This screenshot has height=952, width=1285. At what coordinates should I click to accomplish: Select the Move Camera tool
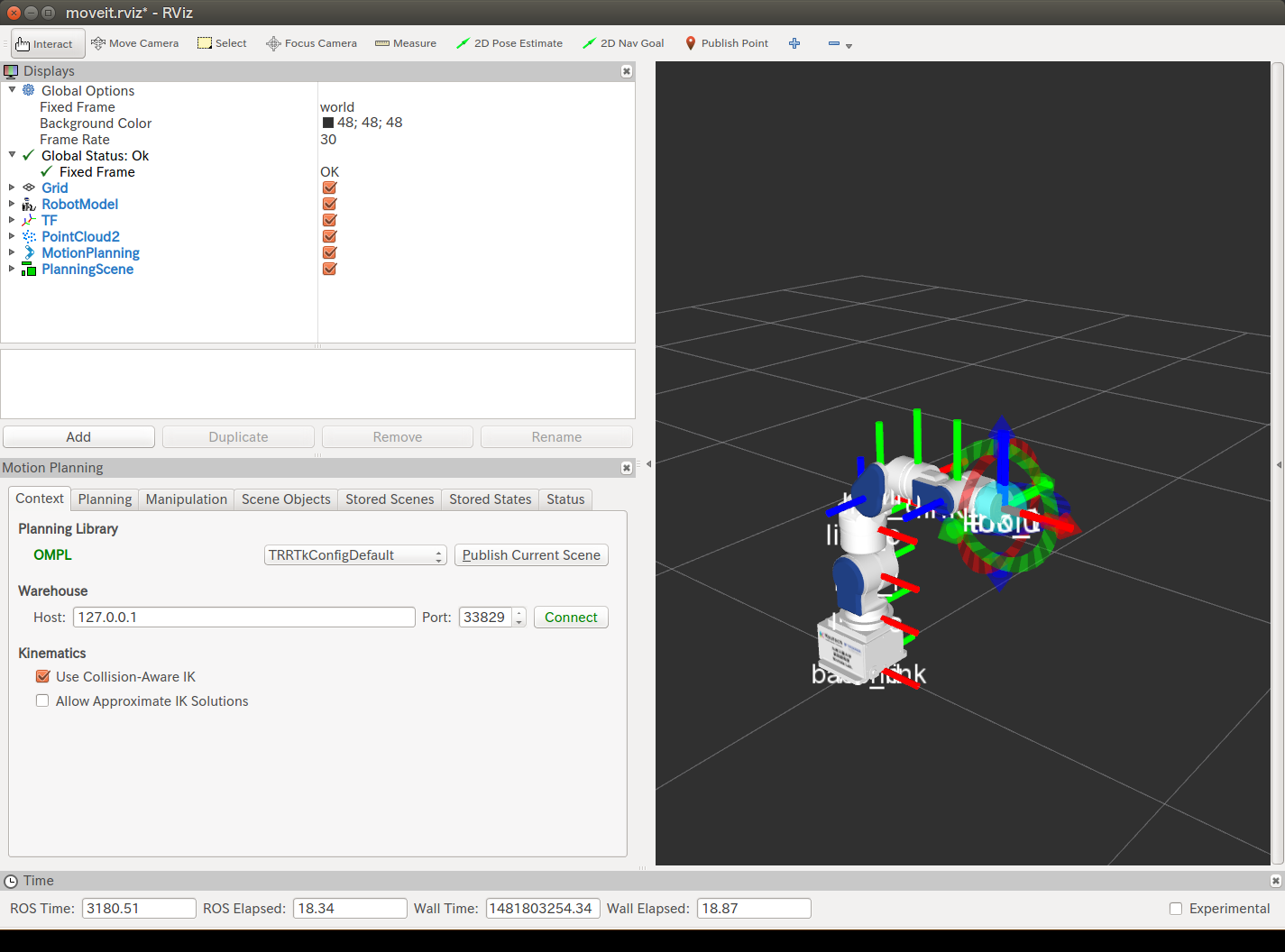(x=135, y=43)
